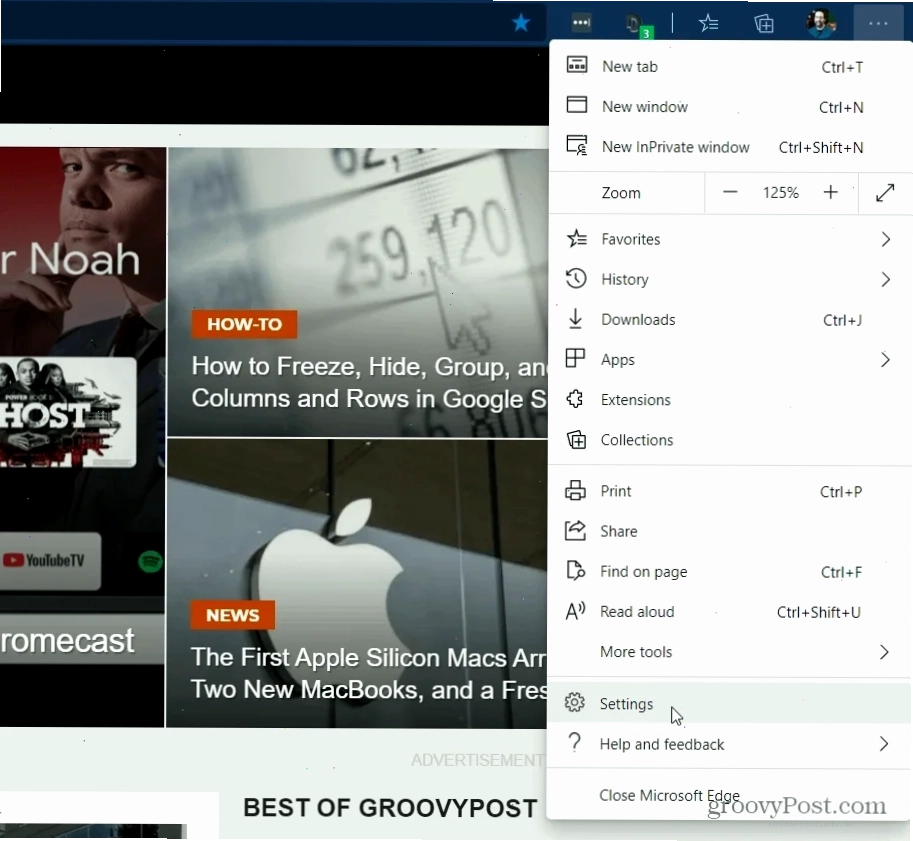This screenshot has width=913, height=841.
Task: Click the BEST OF GROOVYPOST heading
Action: click(x=390, y=808)
